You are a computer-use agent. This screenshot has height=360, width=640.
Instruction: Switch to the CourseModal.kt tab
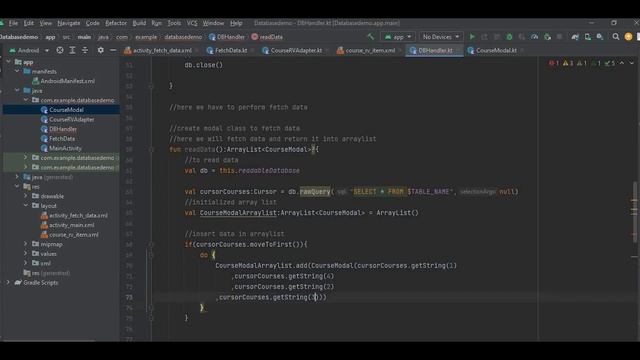(x=496, y=51)
